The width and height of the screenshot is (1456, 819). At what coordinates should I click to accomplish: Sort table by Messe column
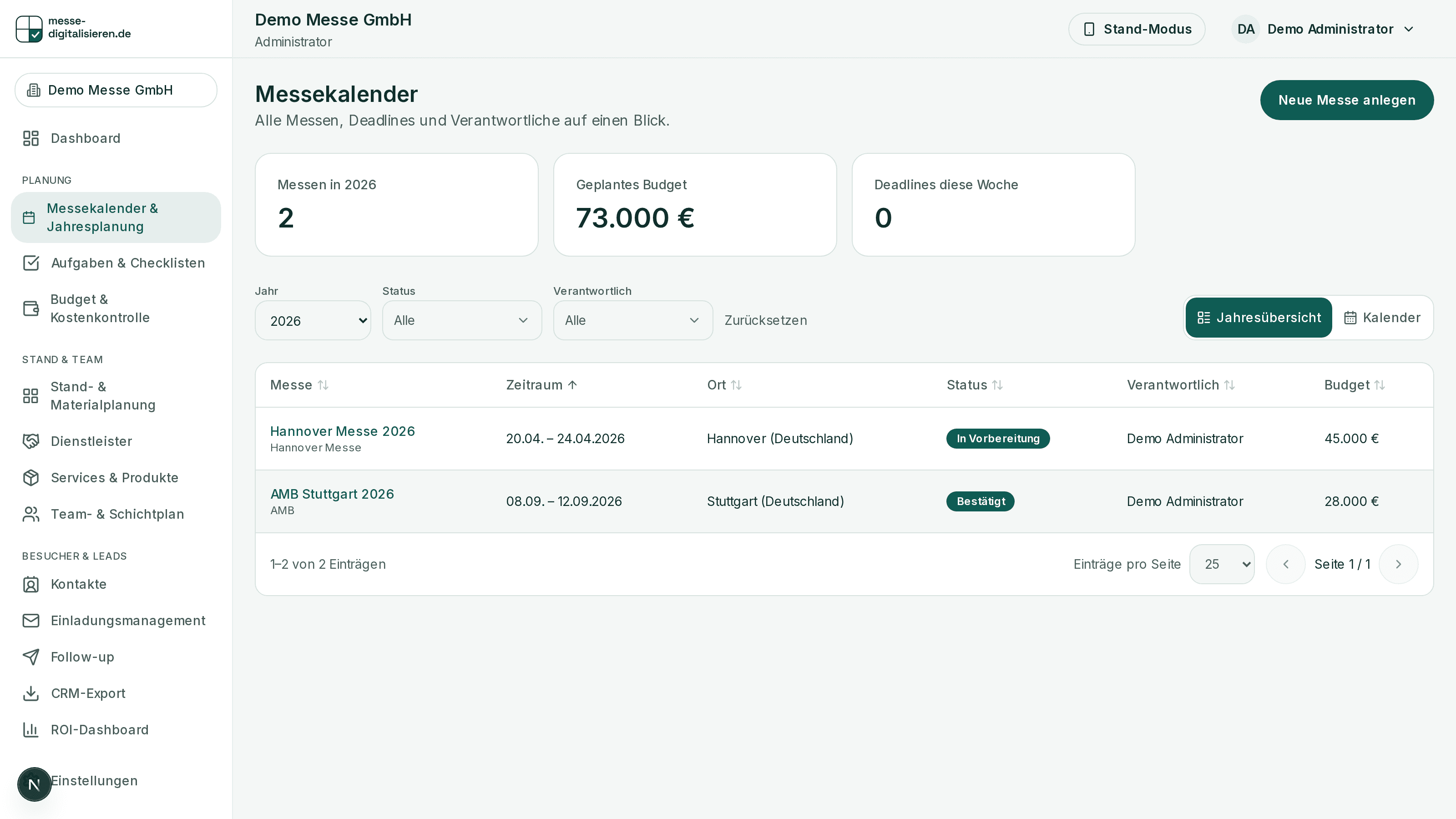click(x=299, y=385)
